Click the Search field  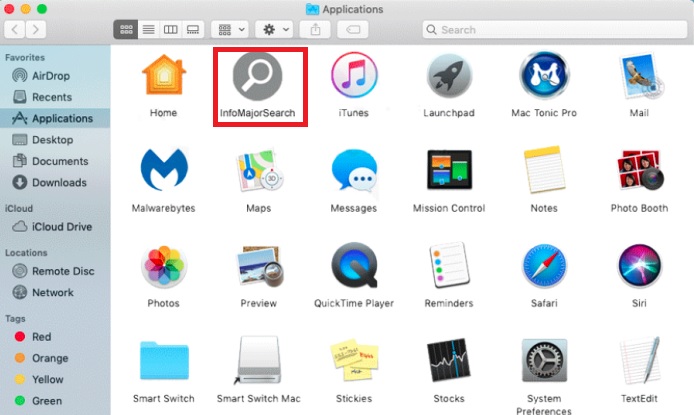pos(555,30)
